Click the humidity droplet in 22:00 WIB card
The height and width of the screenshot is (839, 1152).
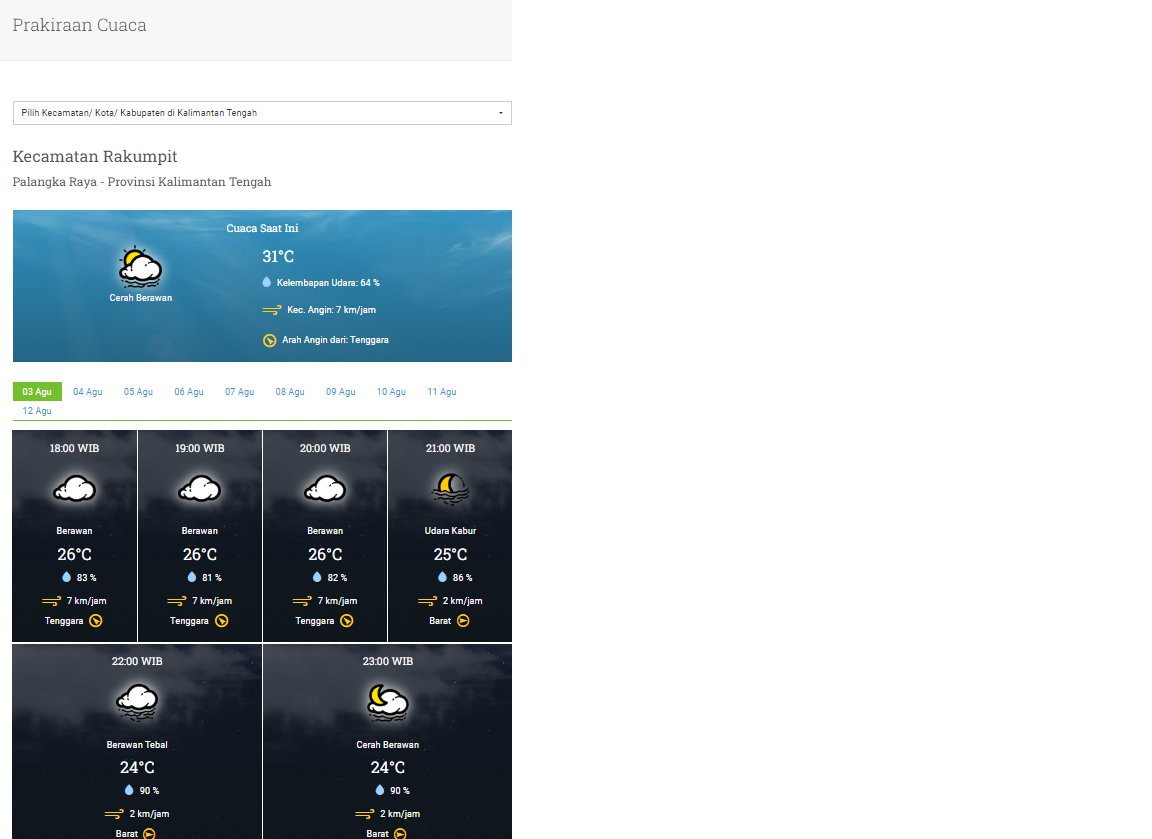[129, 791]
